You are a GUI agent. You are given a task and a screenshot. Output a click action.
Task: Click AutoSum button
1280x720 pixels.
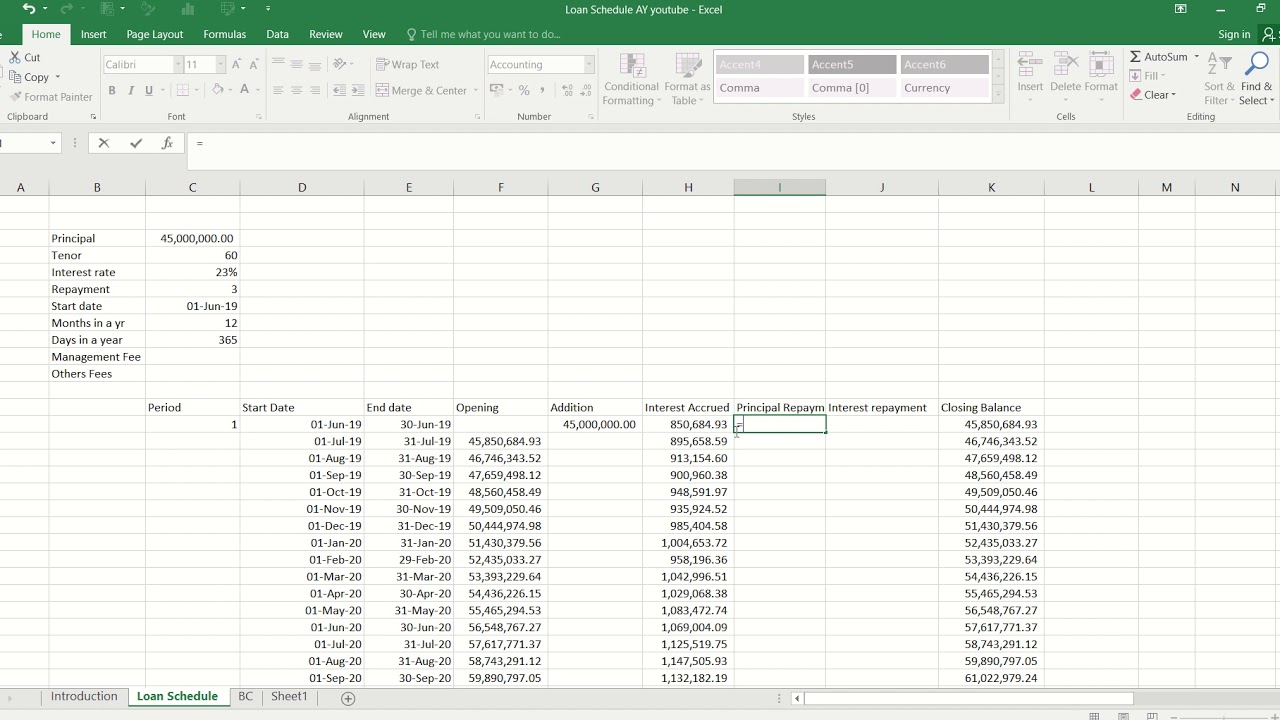click(1159, 57)
